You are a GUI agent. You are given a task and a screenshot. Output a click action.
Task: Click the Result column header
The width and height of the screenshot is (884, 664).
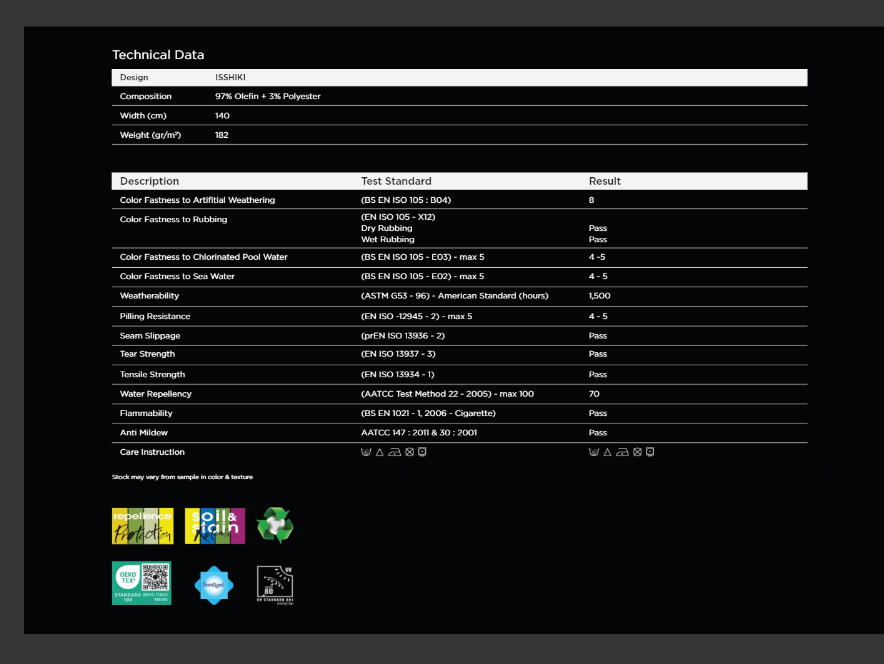point(604,181)
